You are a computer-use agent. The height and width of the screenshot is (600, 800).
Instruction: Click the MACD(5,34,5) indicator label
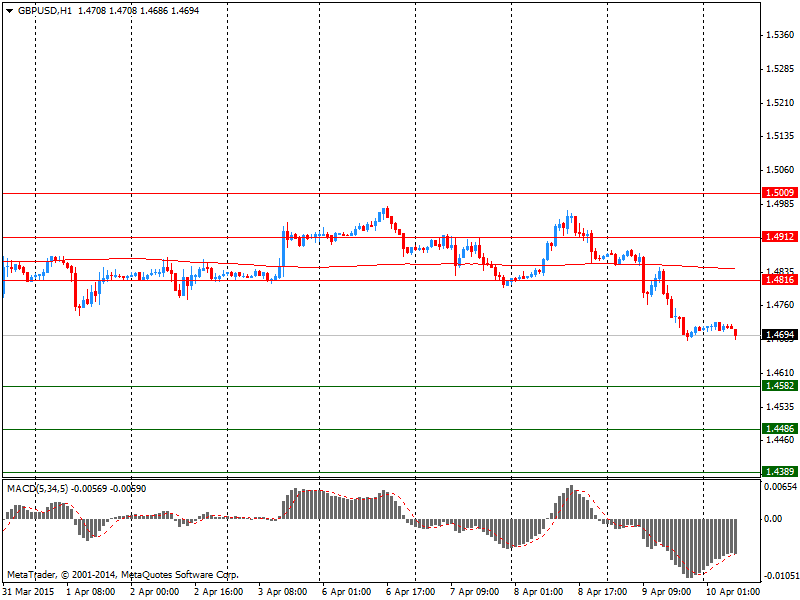coord(37,489)
